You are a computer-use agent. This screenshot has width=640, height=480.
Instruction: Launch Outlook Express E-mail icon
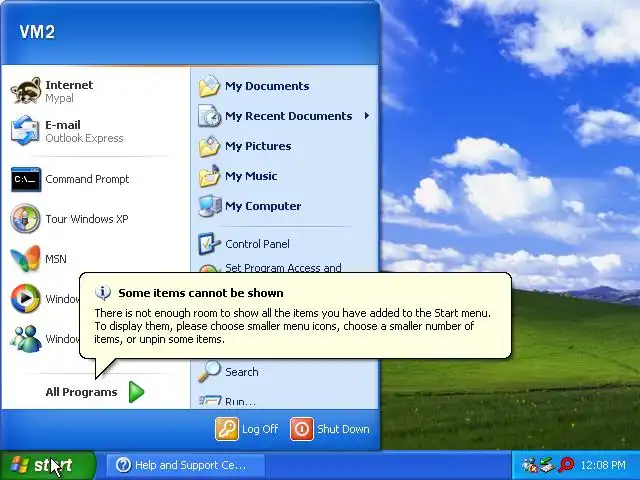[26, 131]
